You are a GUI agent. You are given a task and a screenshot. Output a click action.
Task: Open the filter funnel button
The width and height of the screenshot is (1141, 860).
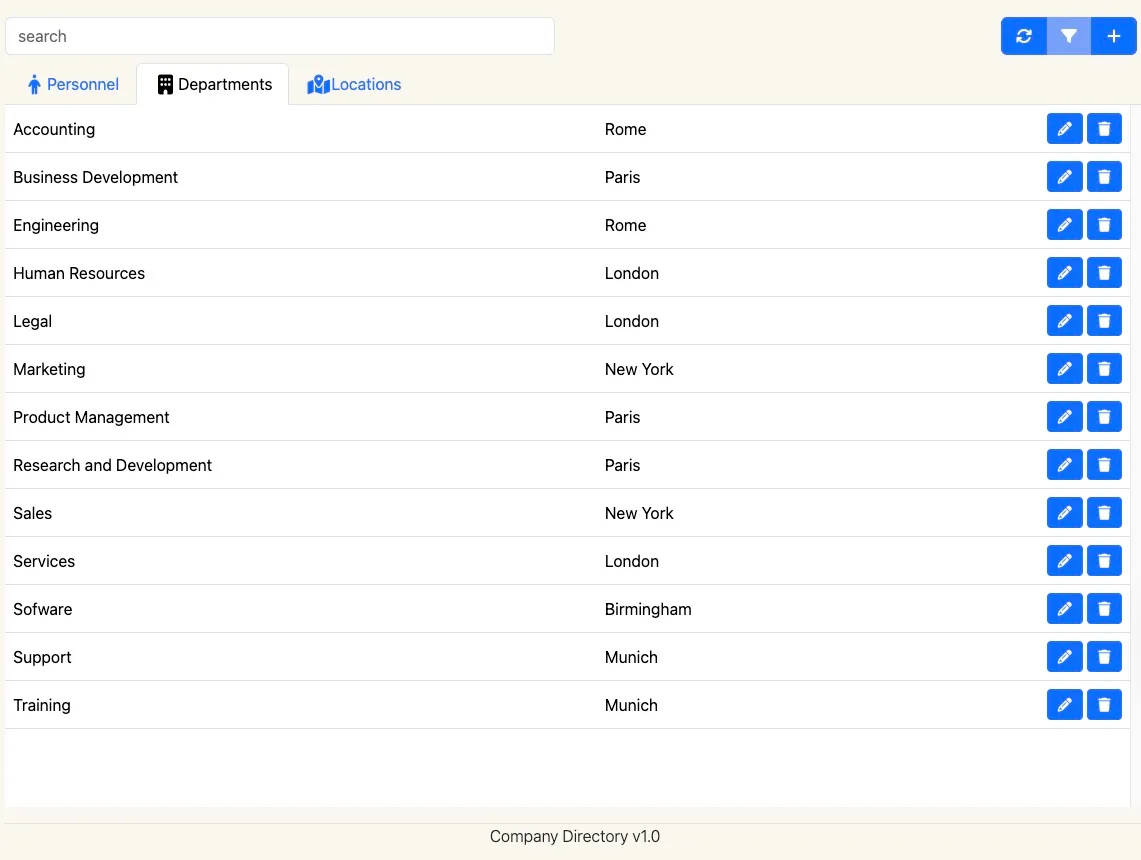[1069, 36]
